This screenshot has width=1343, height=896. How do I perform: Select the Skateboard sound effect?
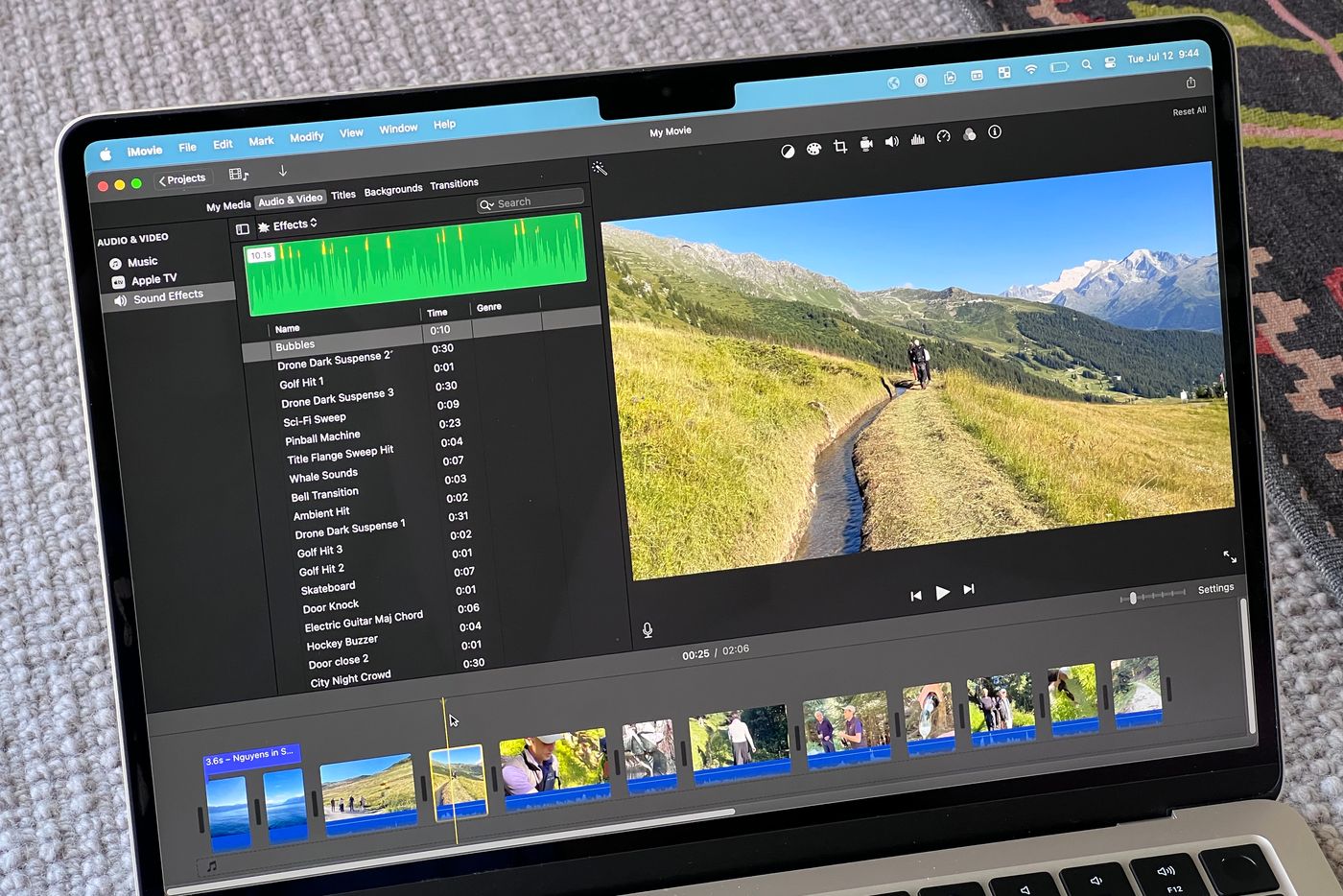coord(328,588)
